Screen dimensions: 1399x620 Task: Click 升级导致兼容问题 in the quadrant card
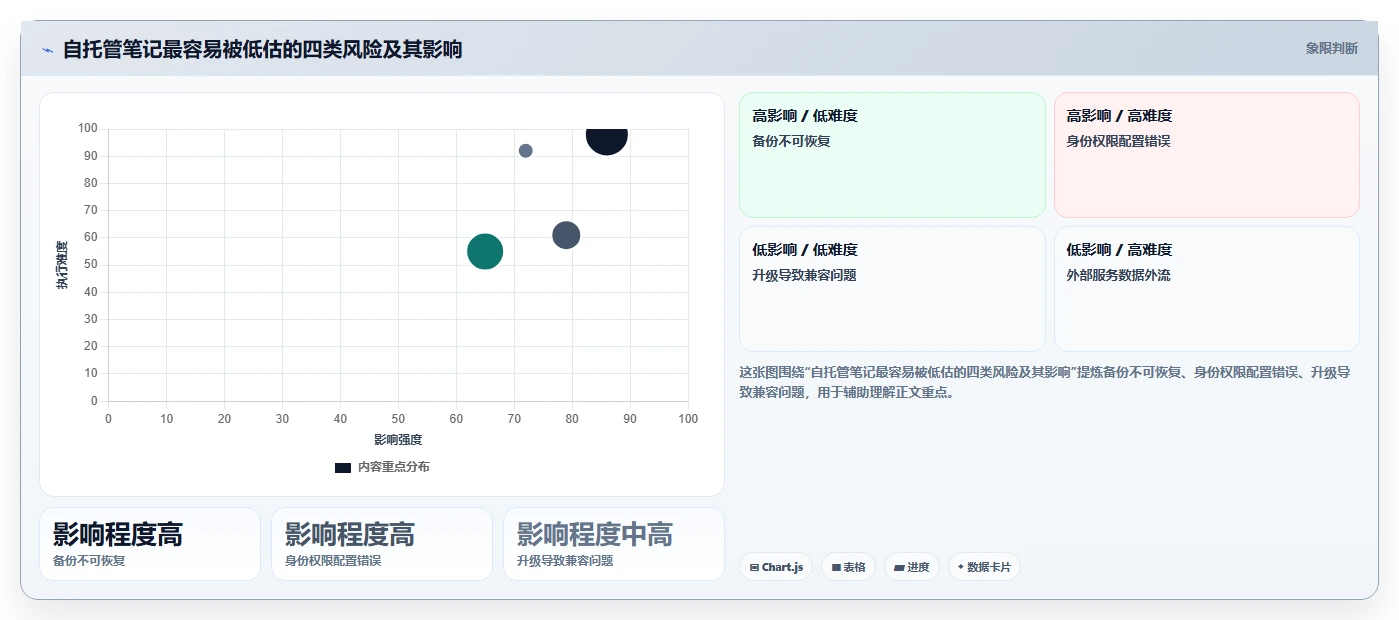pos(804,275)
